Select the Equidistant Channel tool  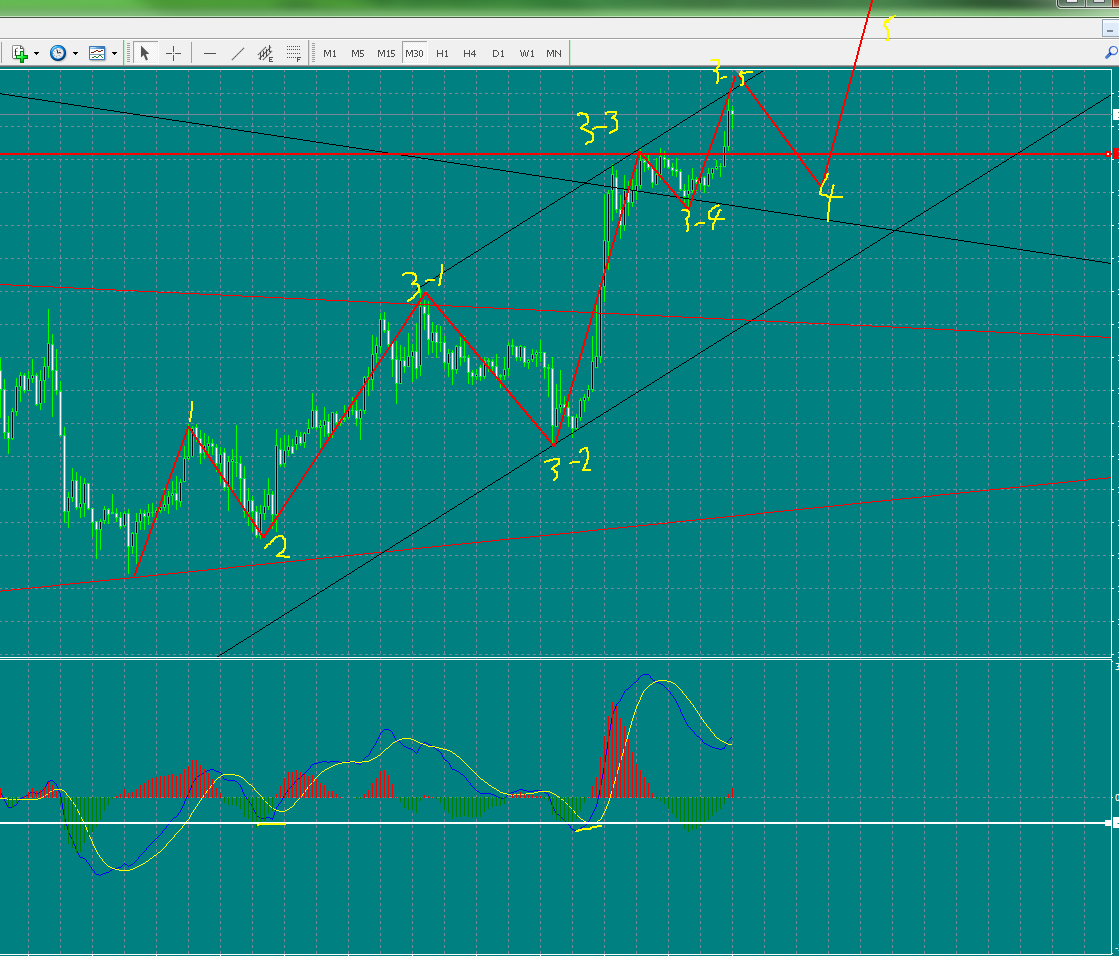click(x=265, y=54)
